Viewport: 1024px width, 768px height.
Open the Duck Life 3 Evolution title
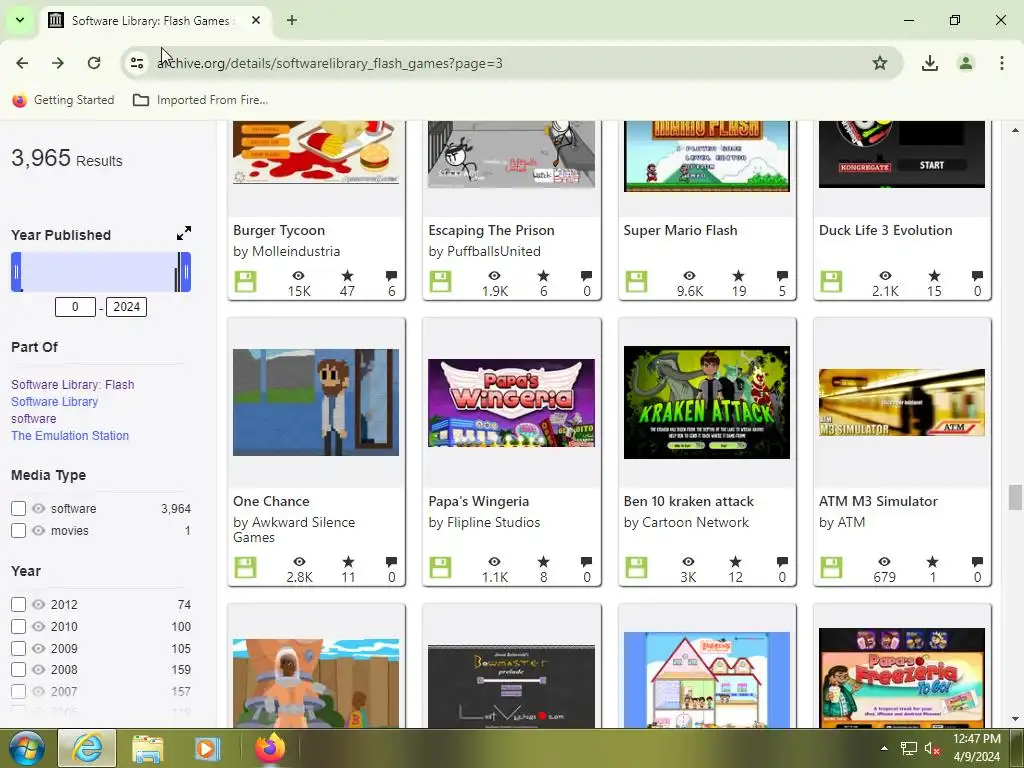pos(886,231)
